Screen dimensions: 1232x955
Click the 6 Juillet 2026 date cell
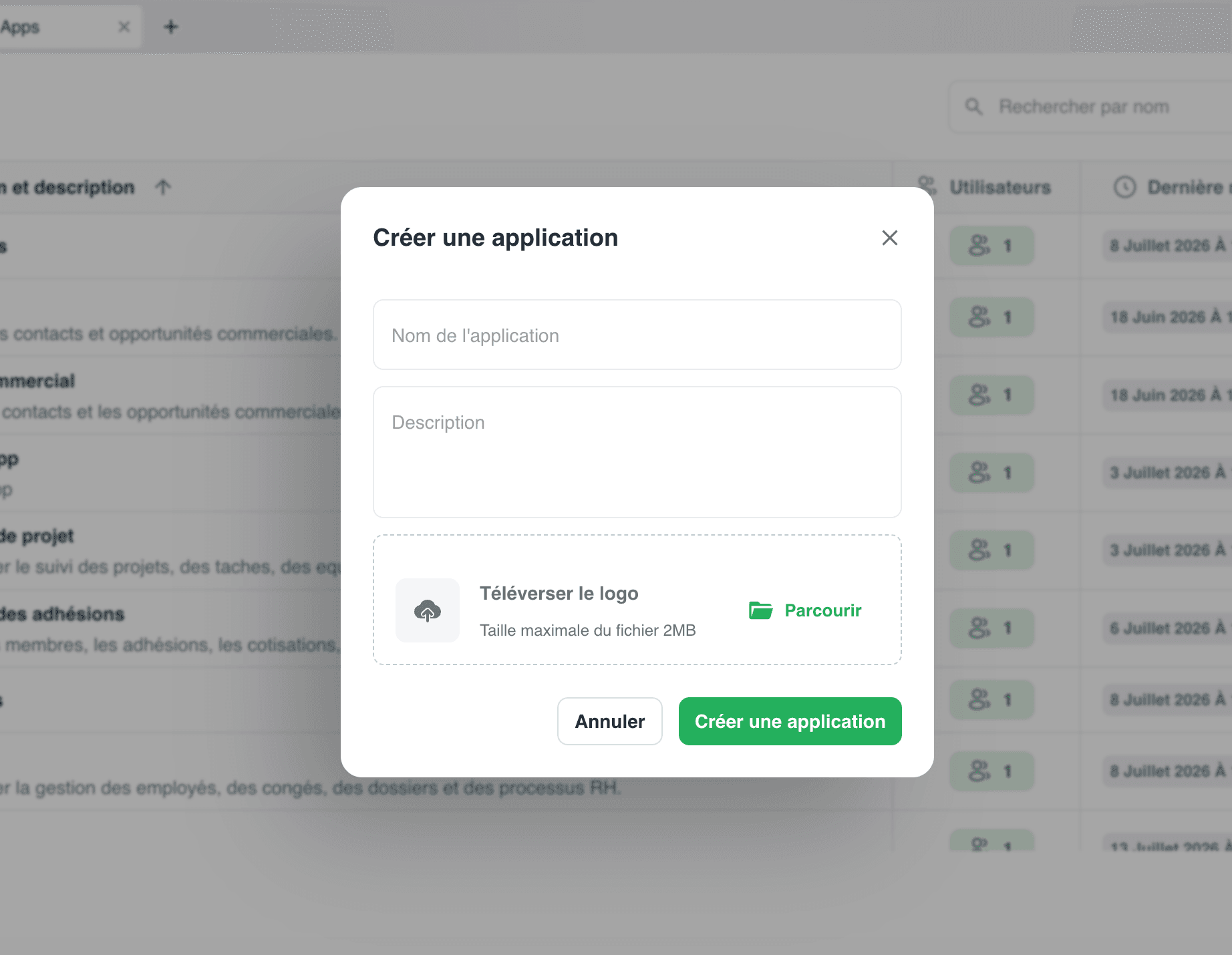point(1167,628)
